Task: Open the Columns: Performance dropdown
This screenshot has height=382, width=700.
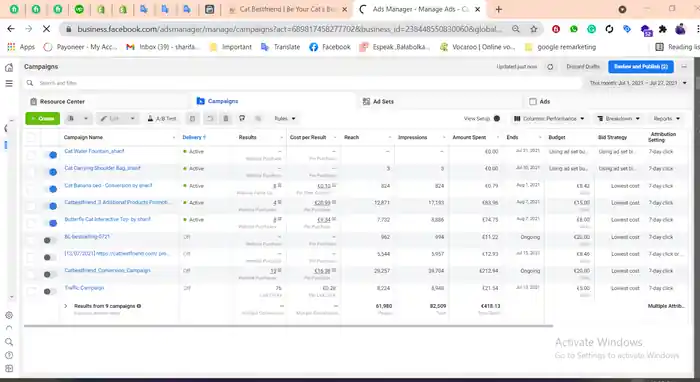Action: (x=549, y=118)
